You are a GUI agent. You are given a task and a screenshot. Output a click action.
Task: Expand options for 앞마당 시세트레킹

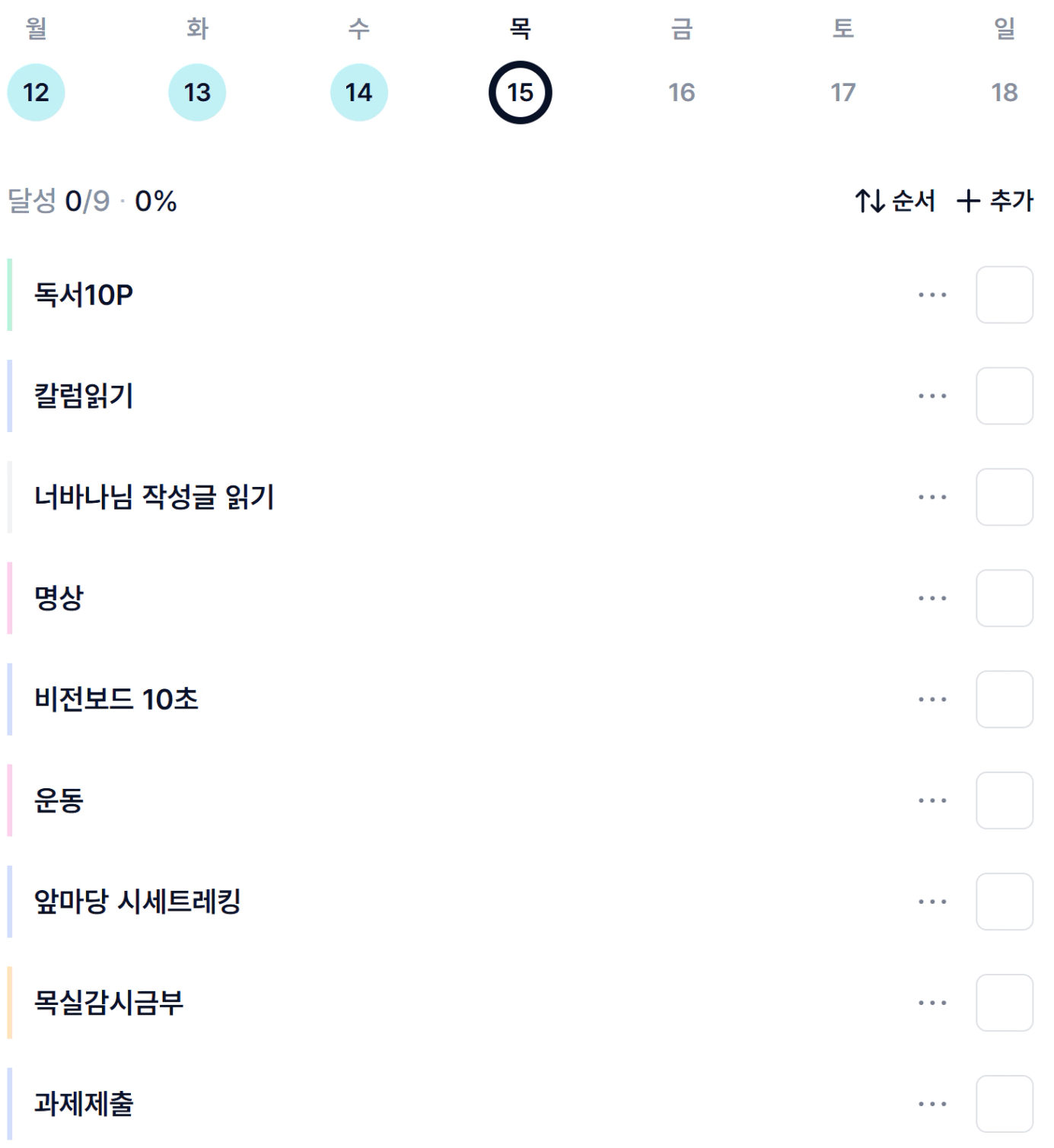point(931,902)
